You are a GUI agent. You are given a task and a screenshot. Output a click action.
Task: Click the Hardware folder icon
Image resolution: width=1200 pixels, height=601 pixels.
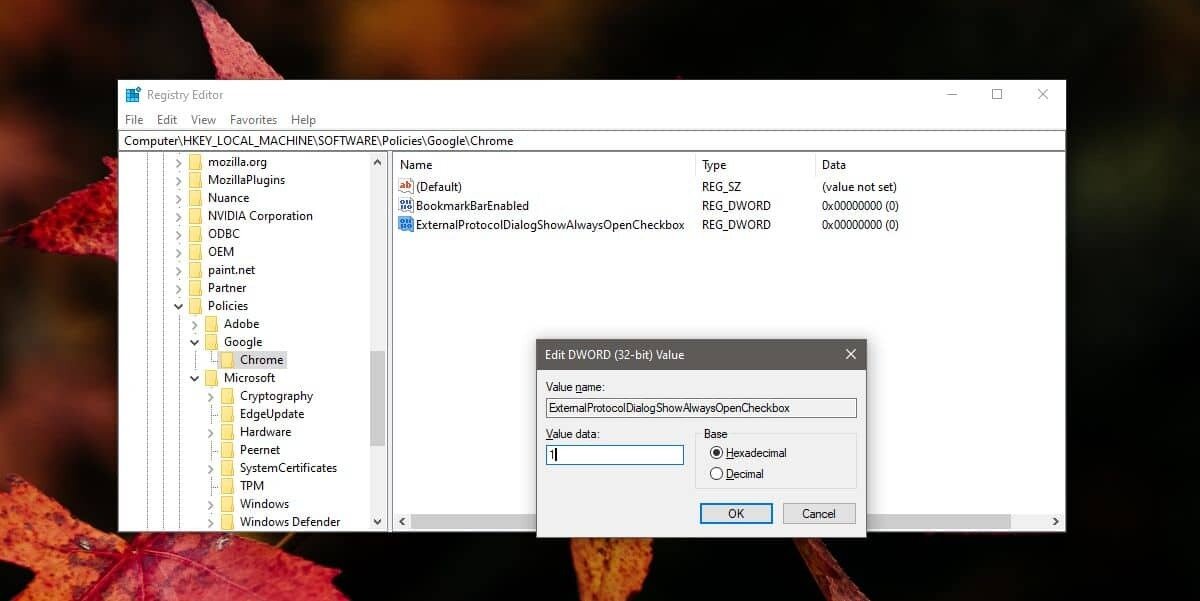pos(228,432)
